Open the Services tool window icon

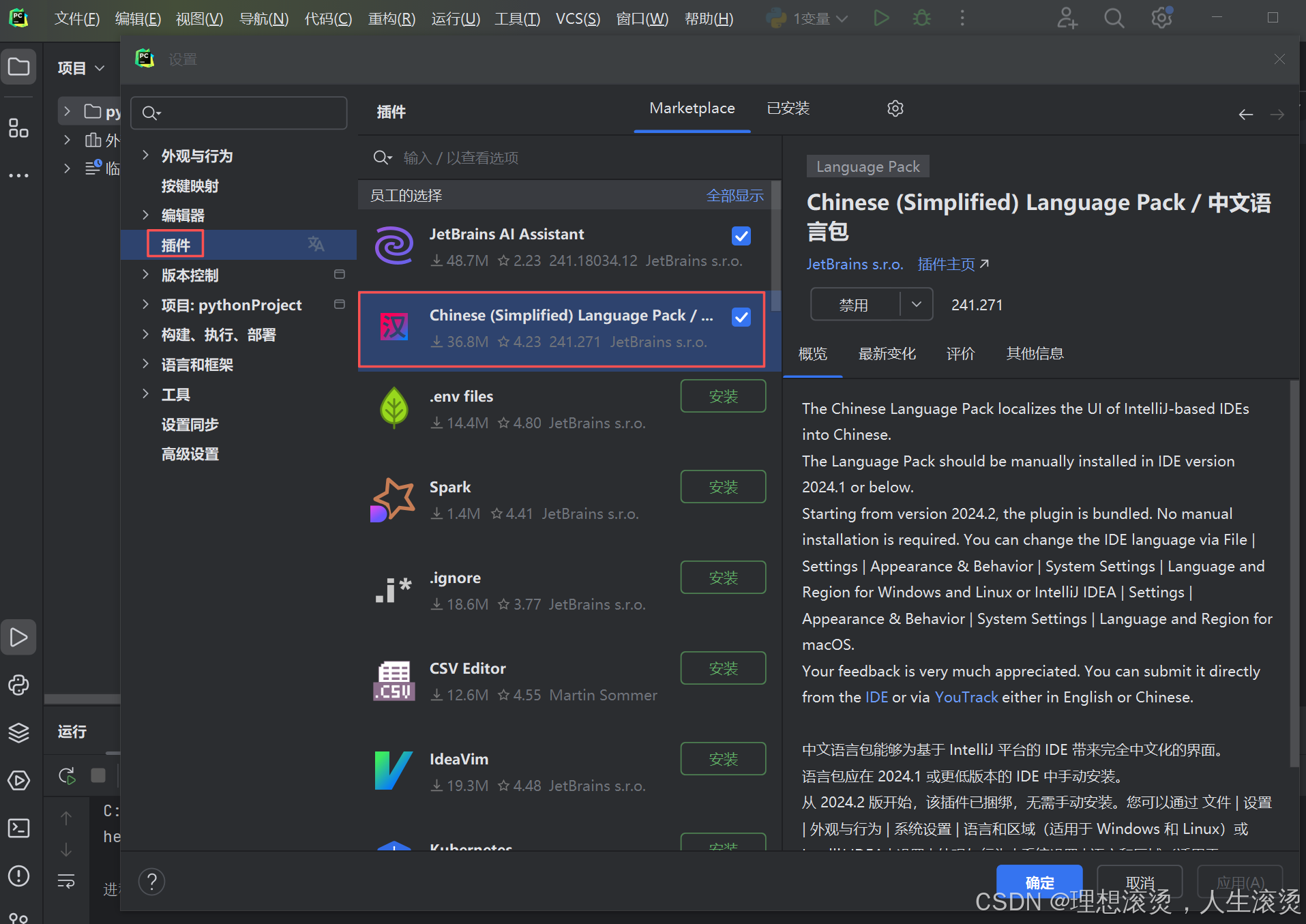click(x=18, y=780)
